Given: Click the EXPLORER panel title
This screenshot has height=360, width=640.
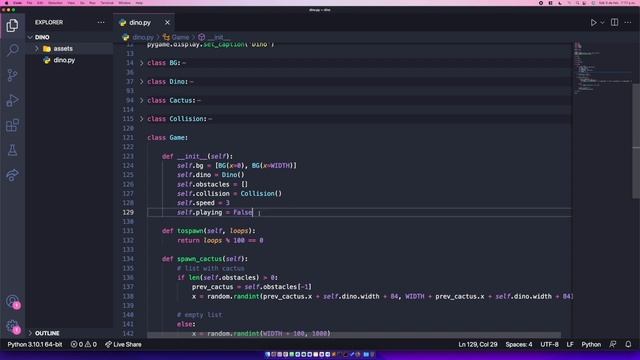Looking at the screenshot, I should 49,22.
